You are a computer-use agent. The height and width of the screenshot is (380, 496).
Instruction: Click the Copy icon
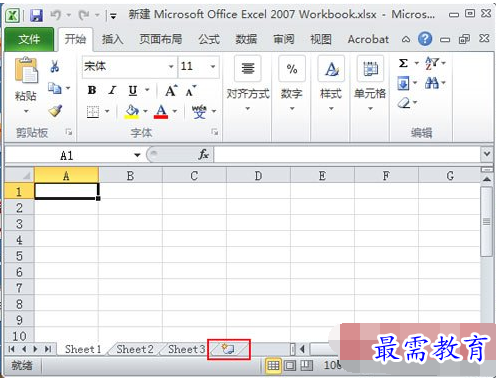click(x=55, y=88)
